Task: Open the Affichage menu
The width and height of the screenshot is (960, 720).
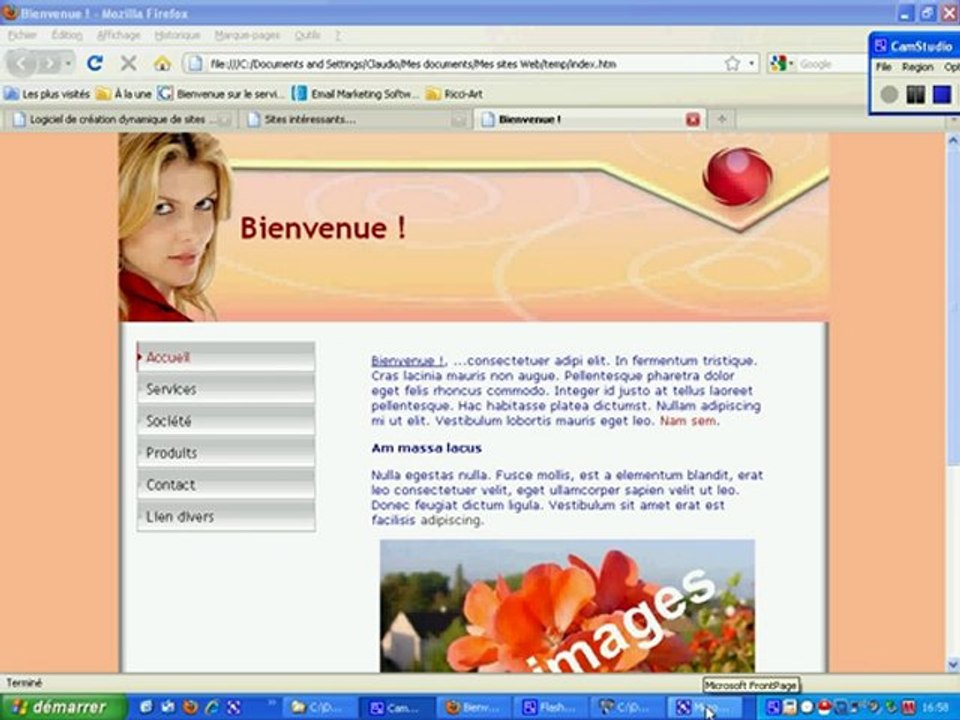Action: point(119,36)
